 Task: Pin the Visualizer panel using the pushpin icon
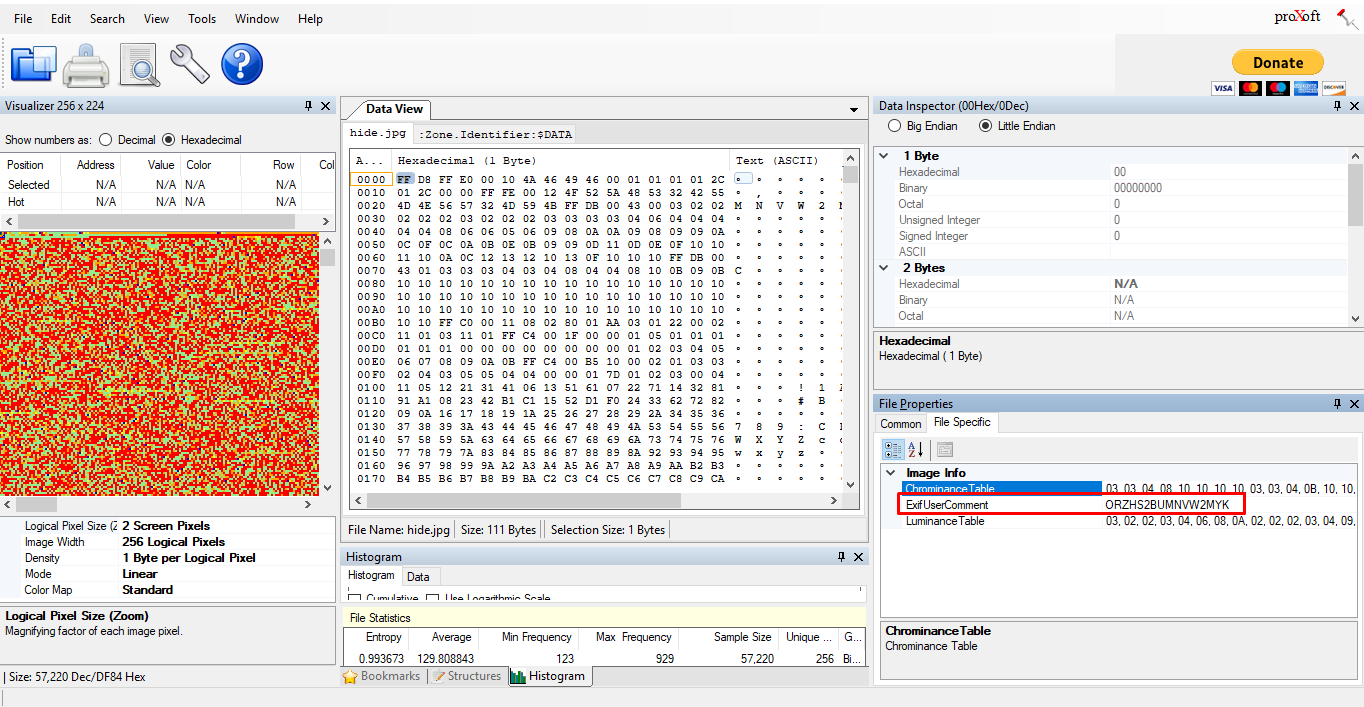(x=308, y=106)
